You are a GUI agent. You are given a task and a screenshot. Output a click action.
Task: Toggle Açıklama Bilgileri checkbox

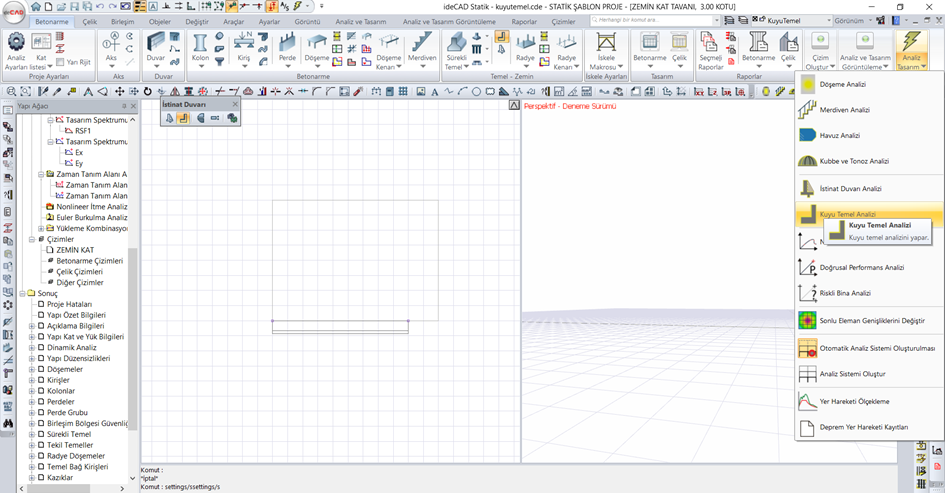(41, 326)
